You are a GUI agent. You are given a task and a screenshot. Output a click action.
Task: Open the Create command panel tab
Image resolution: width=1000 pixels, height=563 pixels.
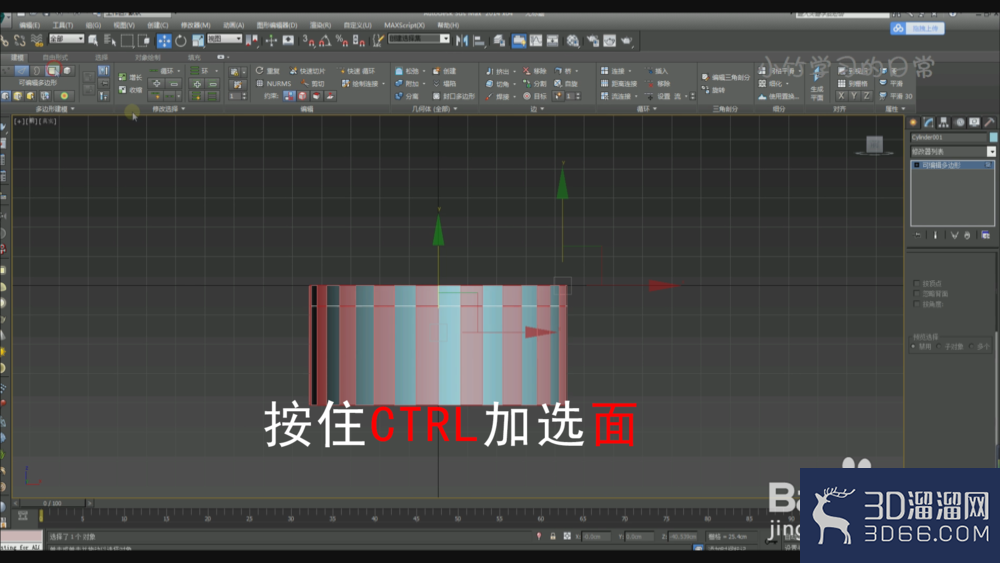coord(913,122)
